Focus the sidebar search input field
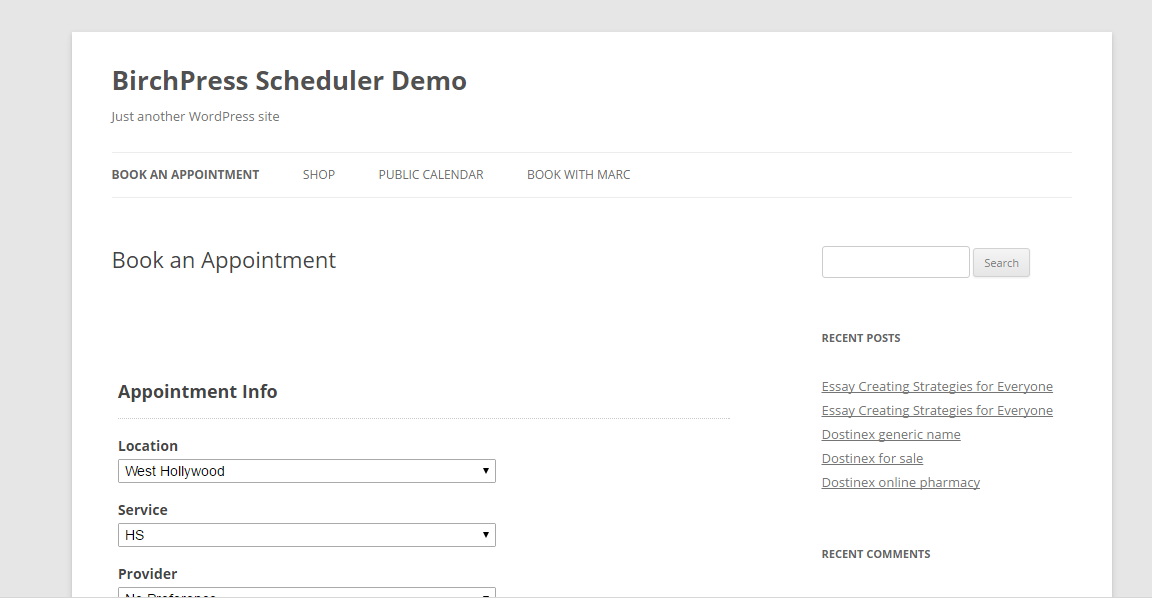1152x598 pixels. (896, 262)
